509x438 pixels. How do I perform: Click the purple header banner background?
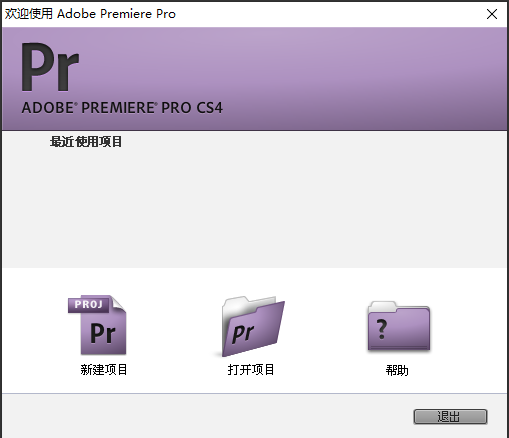point(333,77)
